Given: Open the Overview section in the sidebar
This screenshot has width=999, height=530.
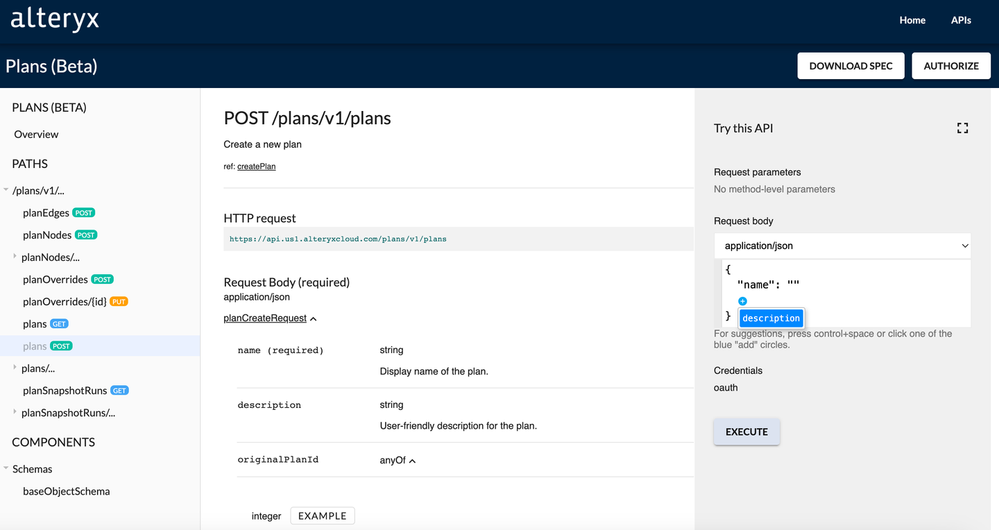Looking at the screenshot, I should point(36,134).
